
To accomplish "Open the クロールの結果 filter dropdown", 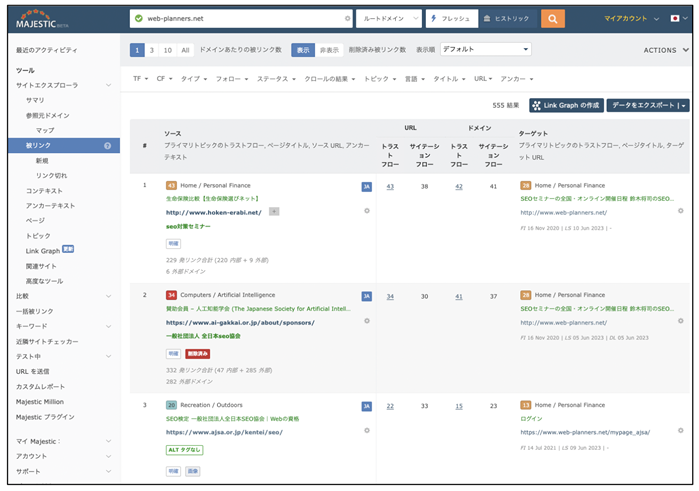I will (x=330, y=79).
